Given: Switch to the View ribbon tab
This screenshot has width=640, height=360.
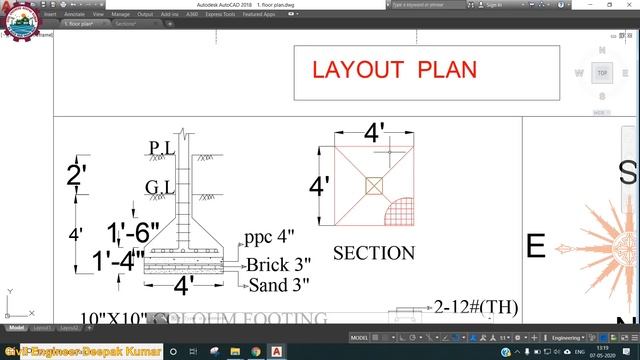Looking at the screenshot, I should (x=98, y=14).
